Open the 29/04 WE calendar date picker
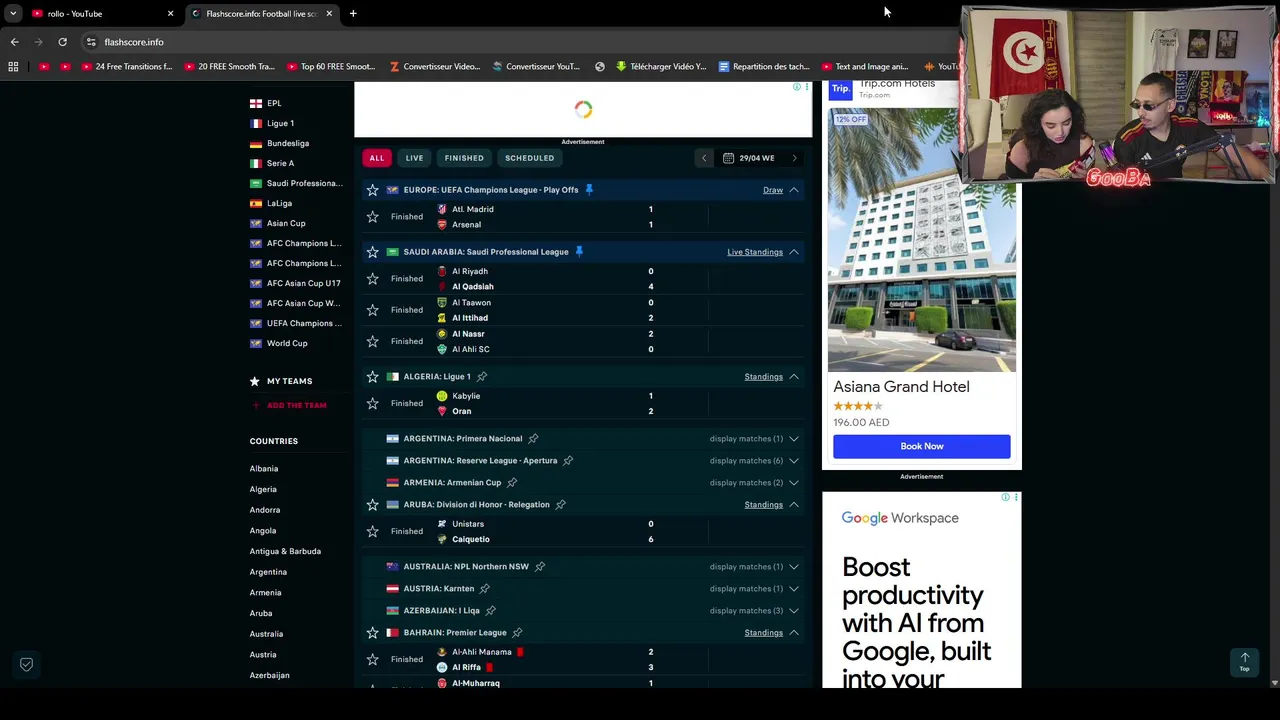1280x720 pixels. 749,158
